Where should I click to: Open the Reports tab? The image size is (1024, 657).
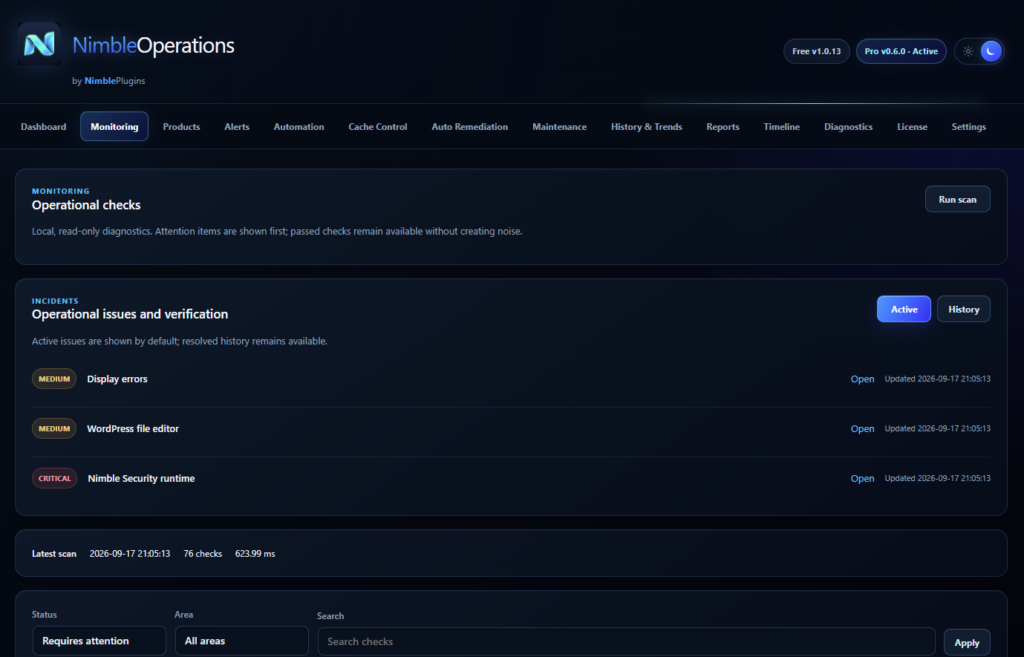coord(723,127)
